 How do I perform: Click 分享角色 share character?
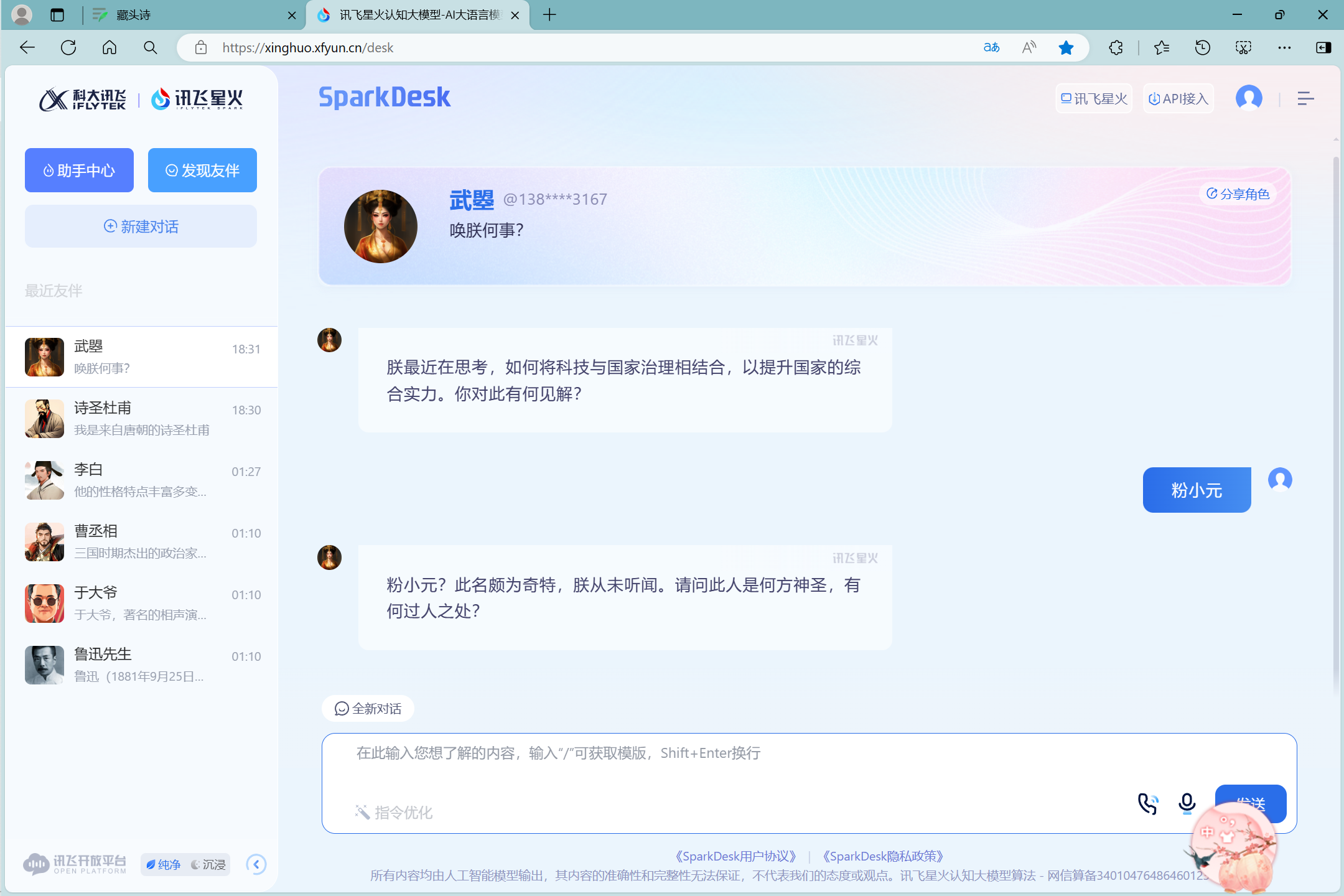point(1238,194)
